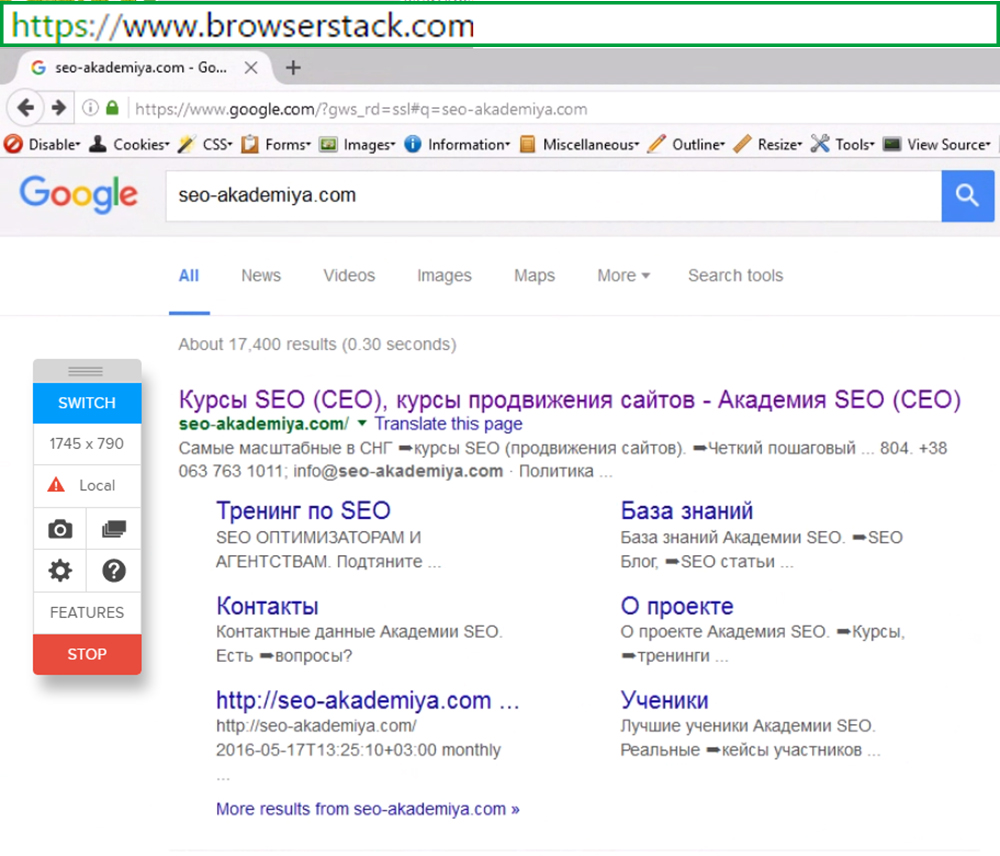Open the http://seo-akademiya.com ... sitelink

click(368, 700)
